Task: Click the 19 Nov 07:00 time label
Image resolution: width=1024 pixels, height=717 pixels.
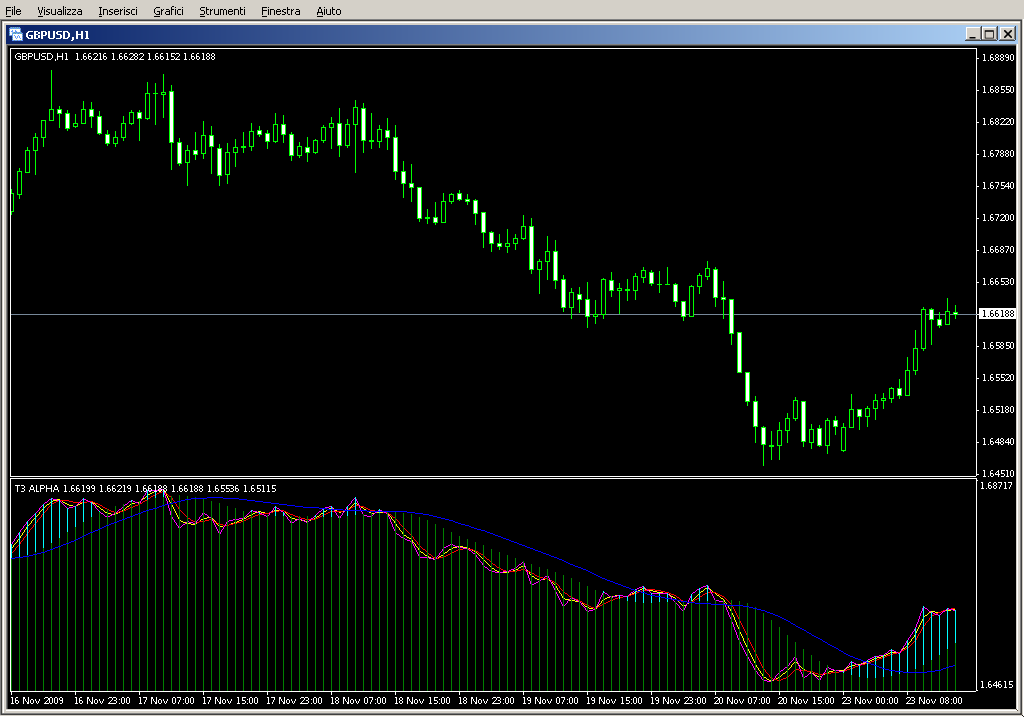Action: pyautogui.click(x=550, y=701)
